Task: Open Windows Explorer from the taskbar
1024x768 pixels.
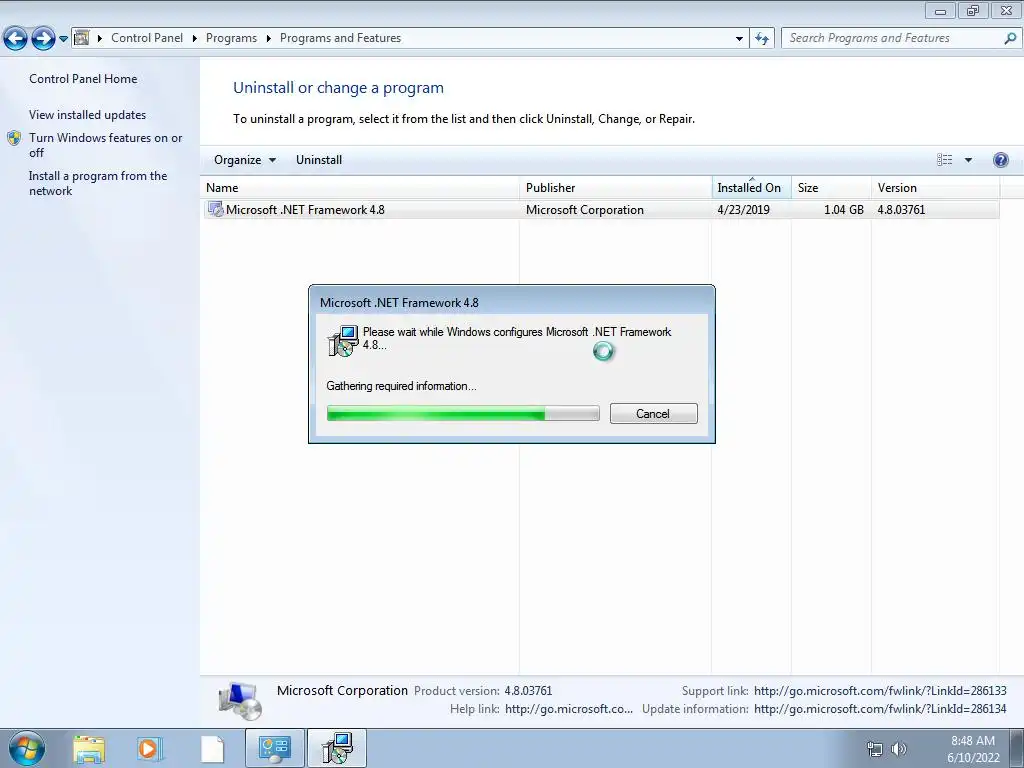Action: 88,748
